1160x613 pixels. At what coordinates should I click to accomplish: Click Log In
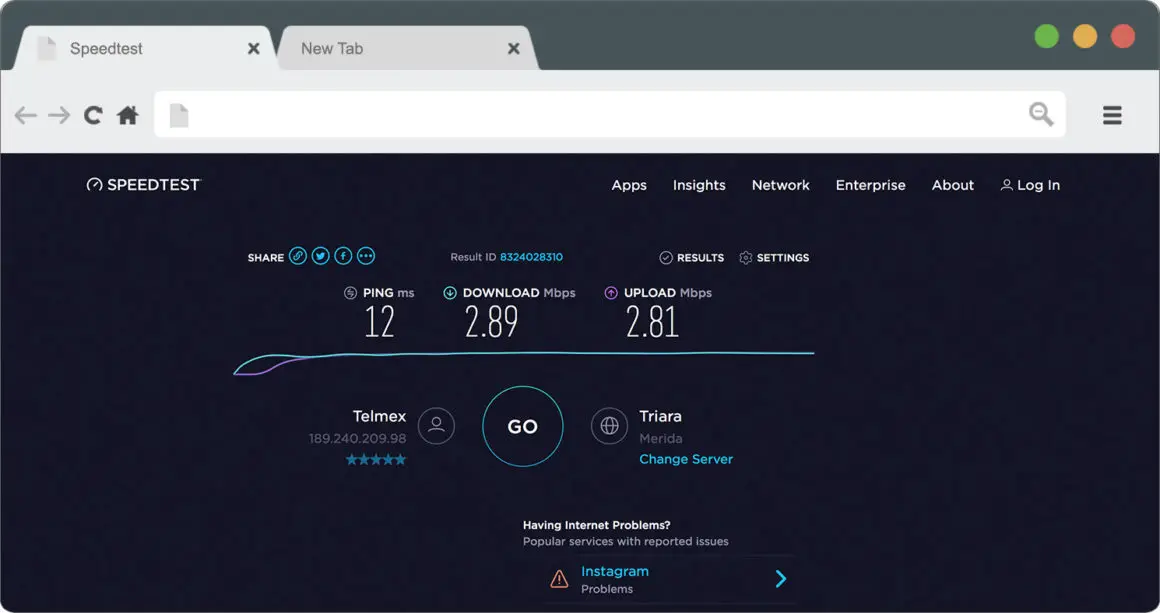tap(1031, 186)
